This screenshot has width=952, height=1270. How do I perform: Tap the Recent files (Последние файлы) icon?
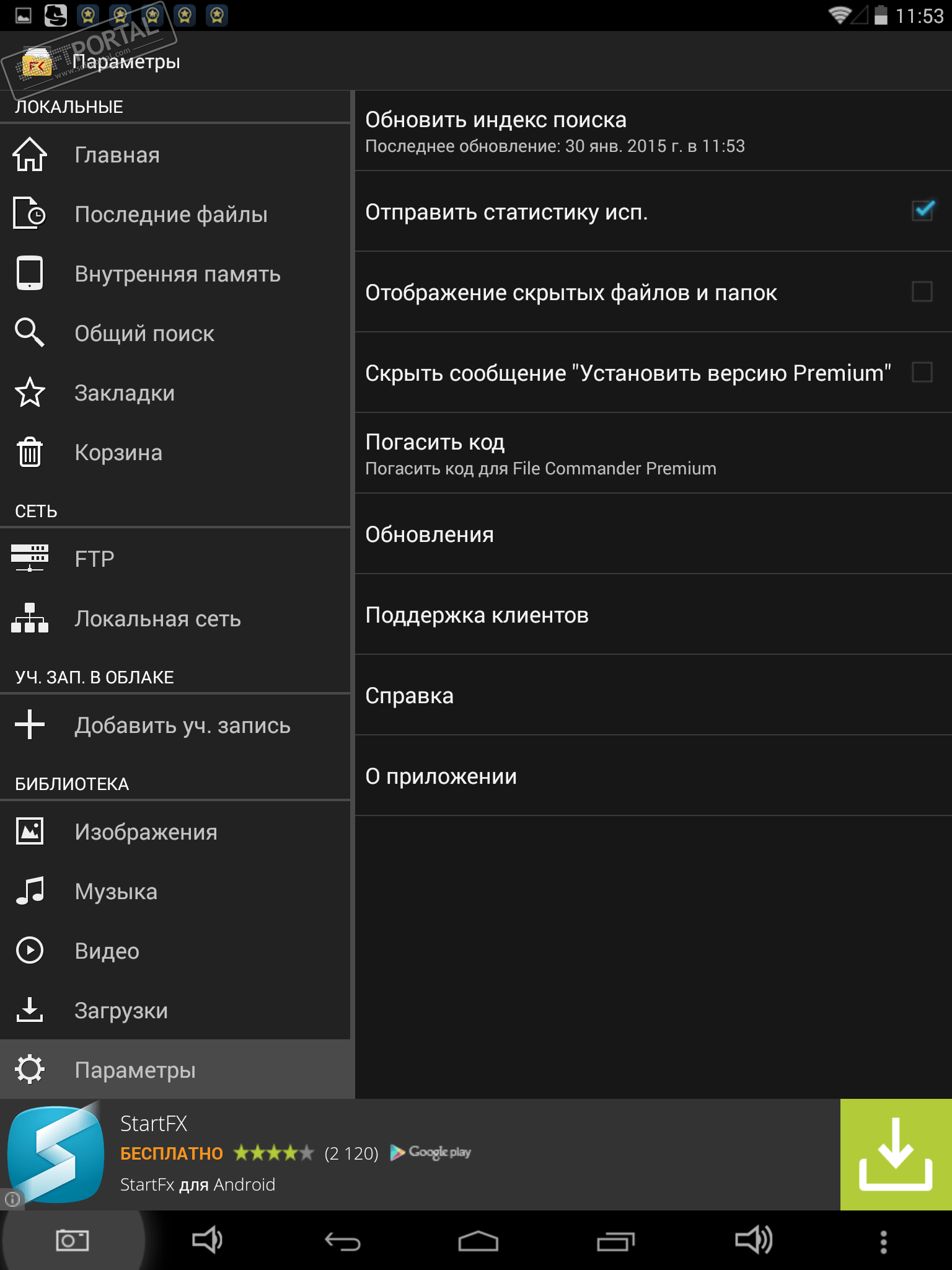pos(29,214)
